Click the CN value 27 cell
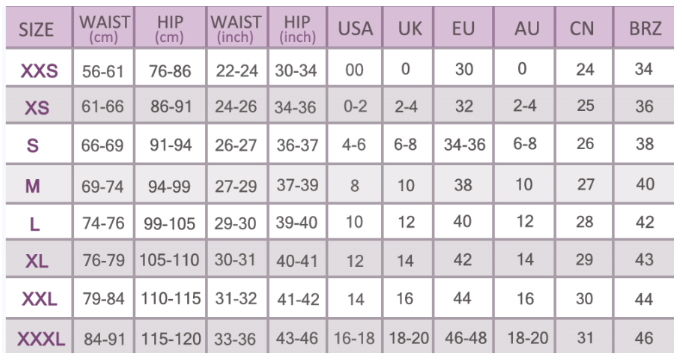Screen dimensions: 682x362 (x=584, y=184)
